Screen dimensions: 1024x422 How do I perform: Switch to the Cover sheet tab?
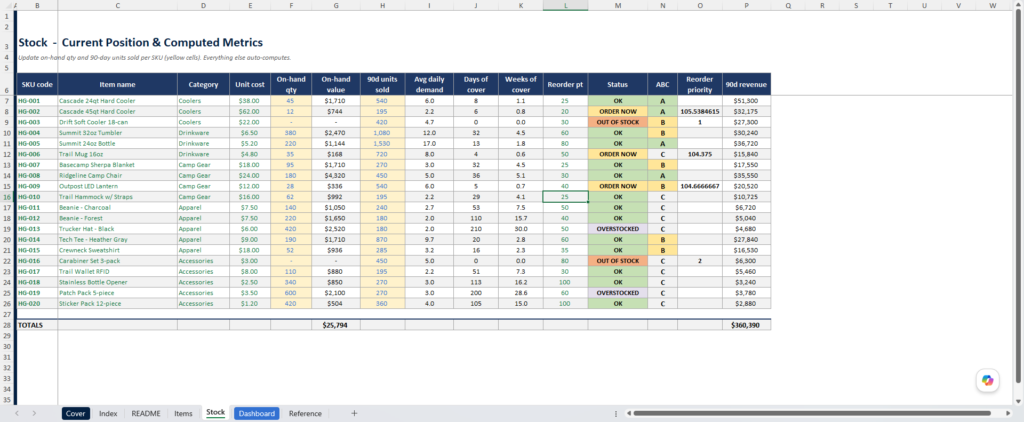(x=76, y=414)
